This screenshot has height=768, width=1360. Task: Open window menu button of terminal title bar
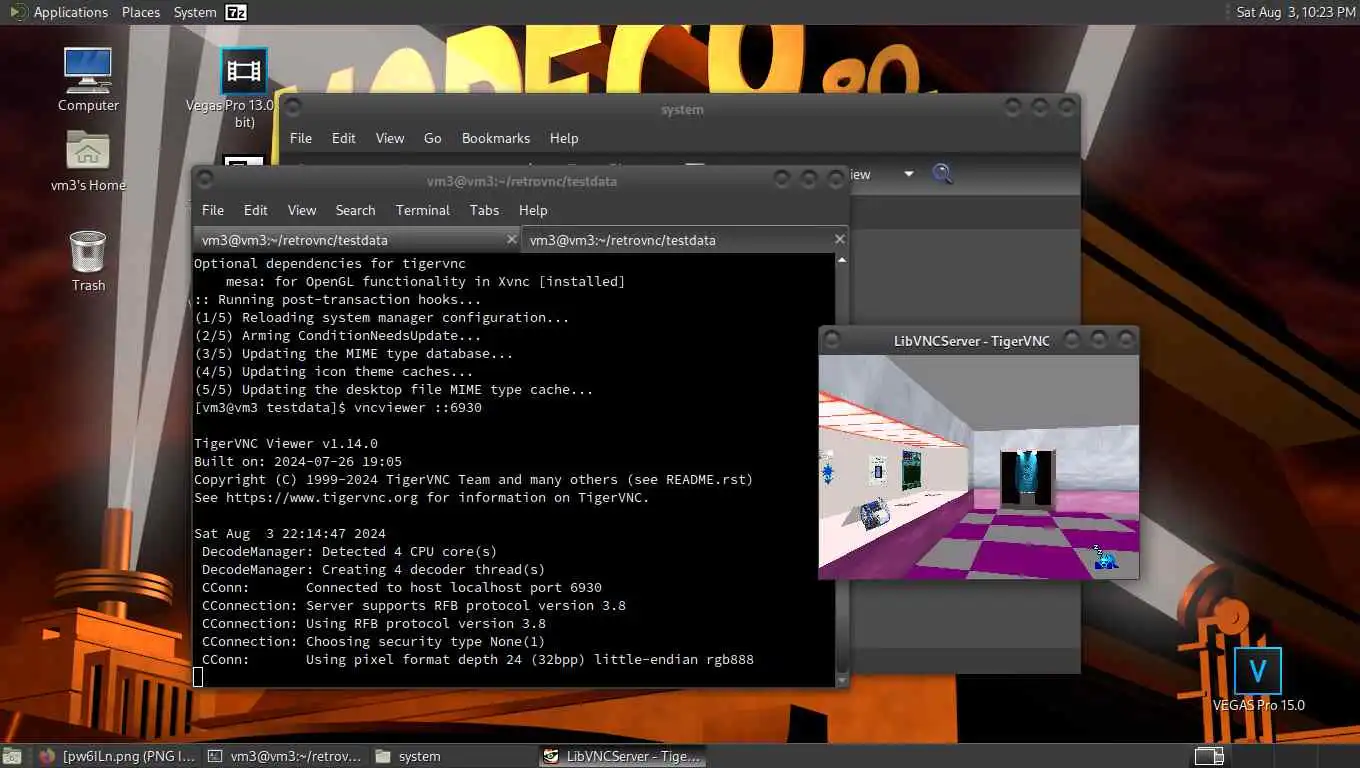point(204,180)
